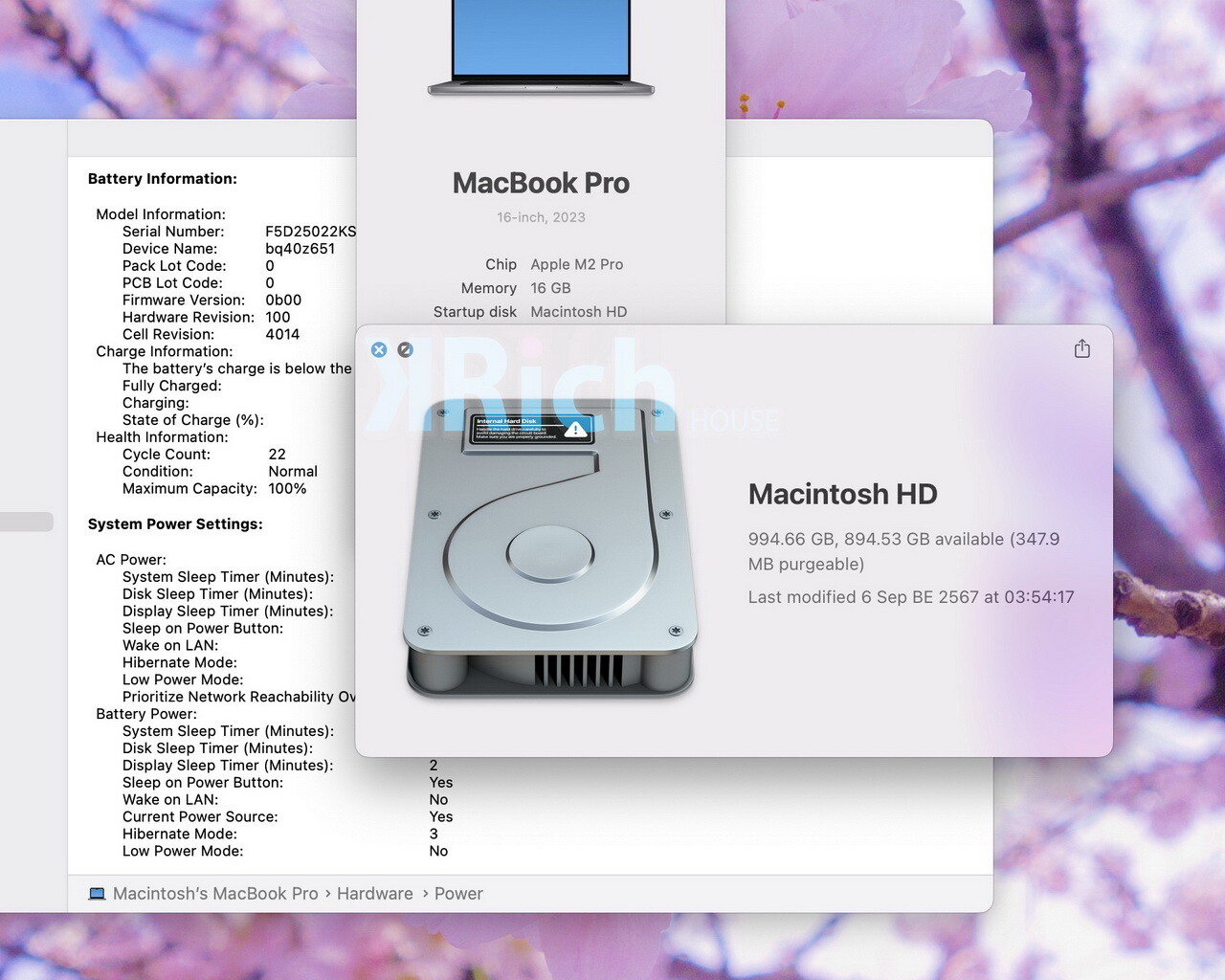The height and width of the screenshot is (980, 1225).
Task: Click the 16 GB memory value
Action: (550, 288)
